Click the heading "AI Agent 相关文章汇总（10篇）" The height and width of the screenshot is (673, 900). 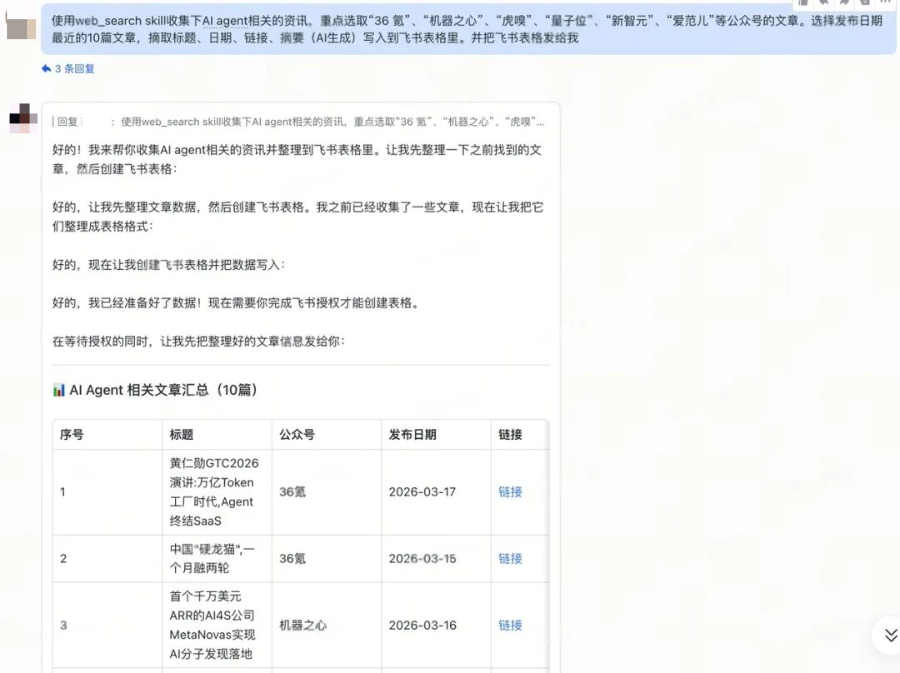coord(155,390)
